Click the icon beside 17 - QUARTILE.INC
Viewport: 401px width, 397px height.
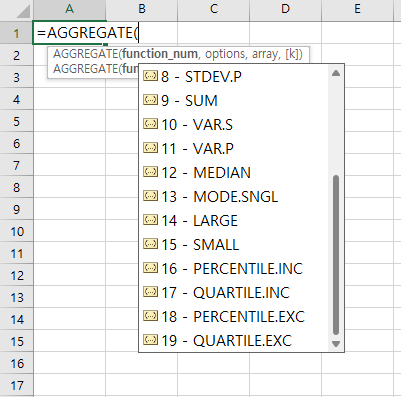(150, 292)
